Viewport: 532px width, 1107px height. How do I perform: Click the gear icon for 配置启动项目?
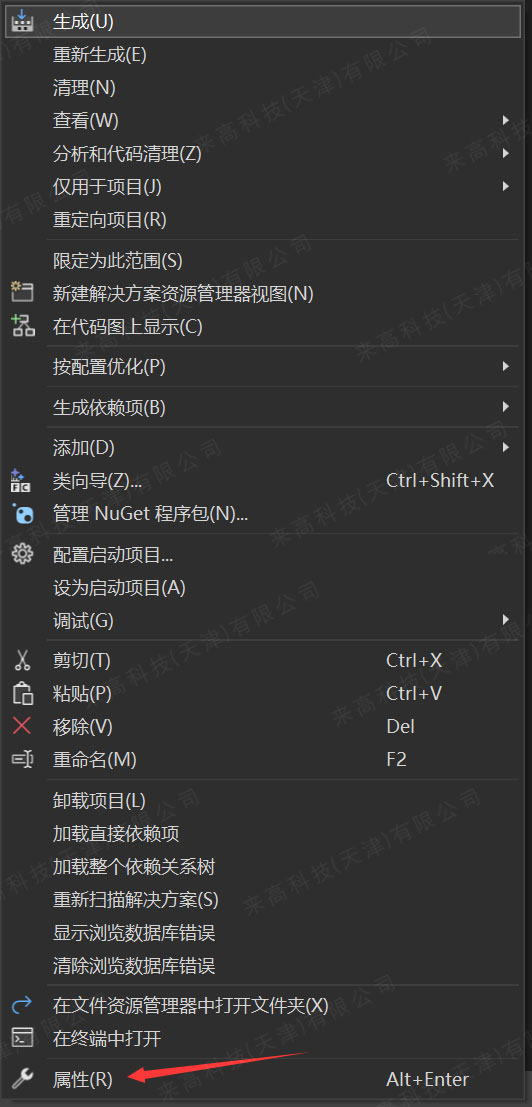tap(23, 554)
